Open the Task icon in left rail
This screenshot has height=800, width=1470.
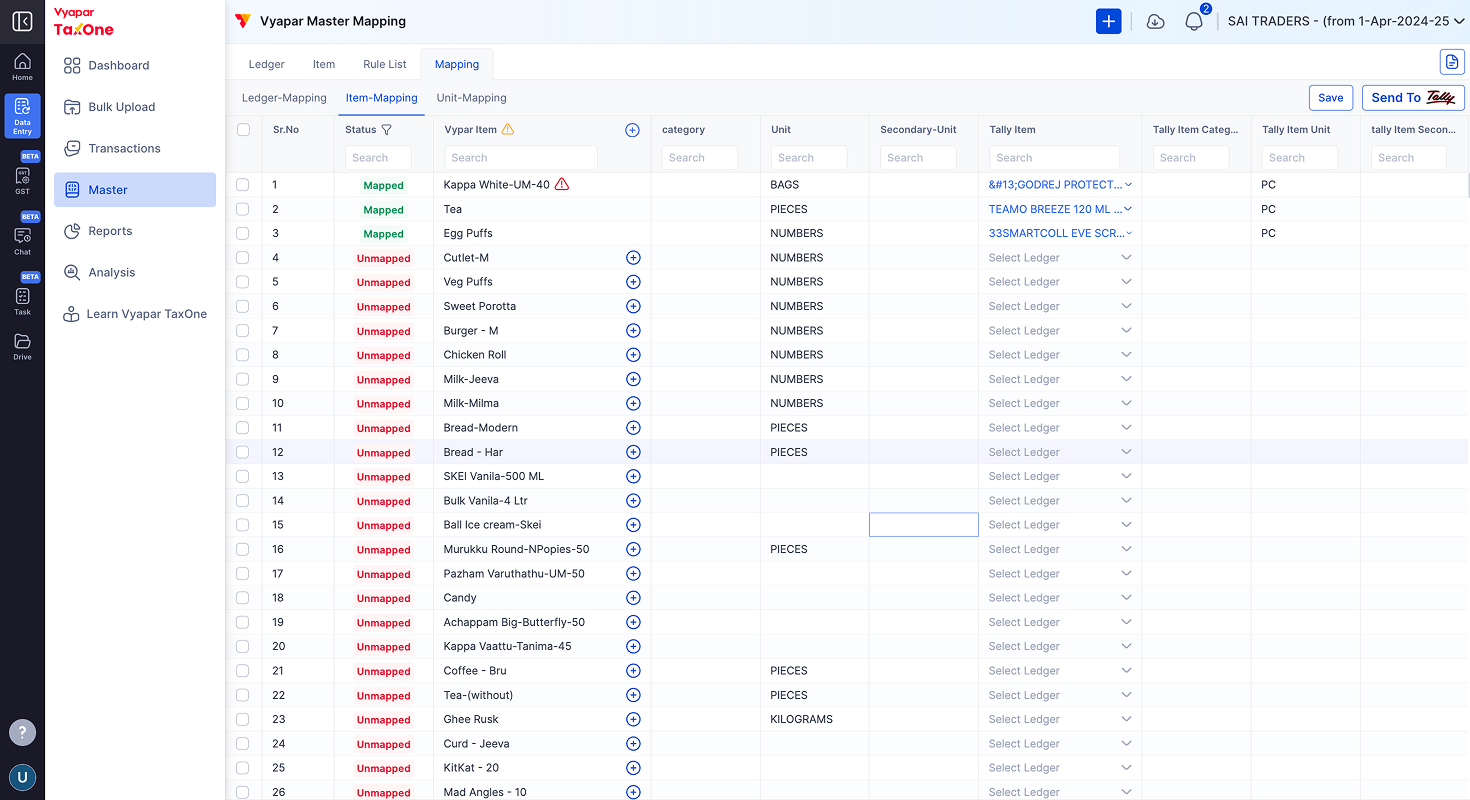click(x=22, y=300)
